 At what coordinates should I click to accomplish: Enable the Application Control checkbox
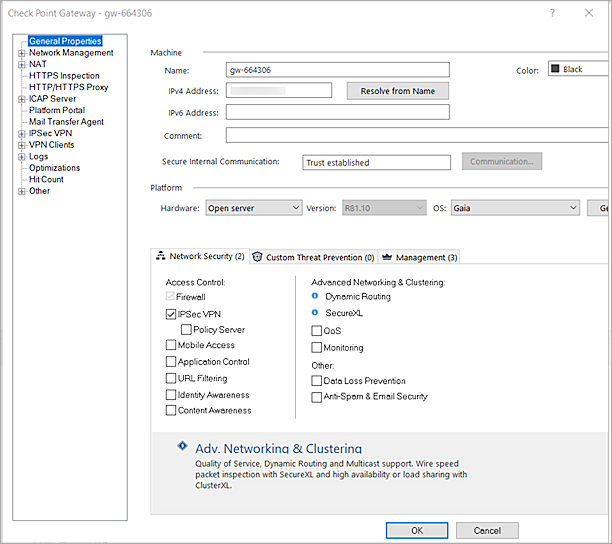coord(171,361)
